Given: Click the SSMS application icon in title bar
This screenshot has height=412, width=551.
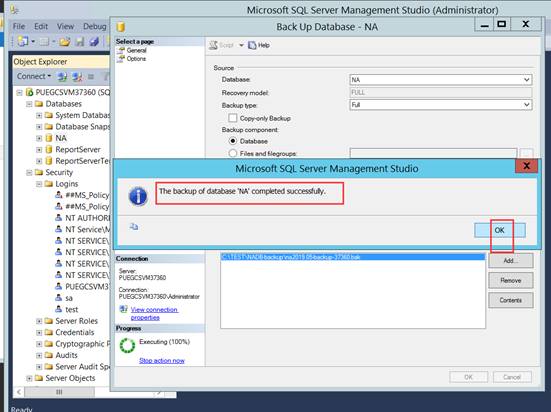Looking at the screenshot, I should click(15, 10).
